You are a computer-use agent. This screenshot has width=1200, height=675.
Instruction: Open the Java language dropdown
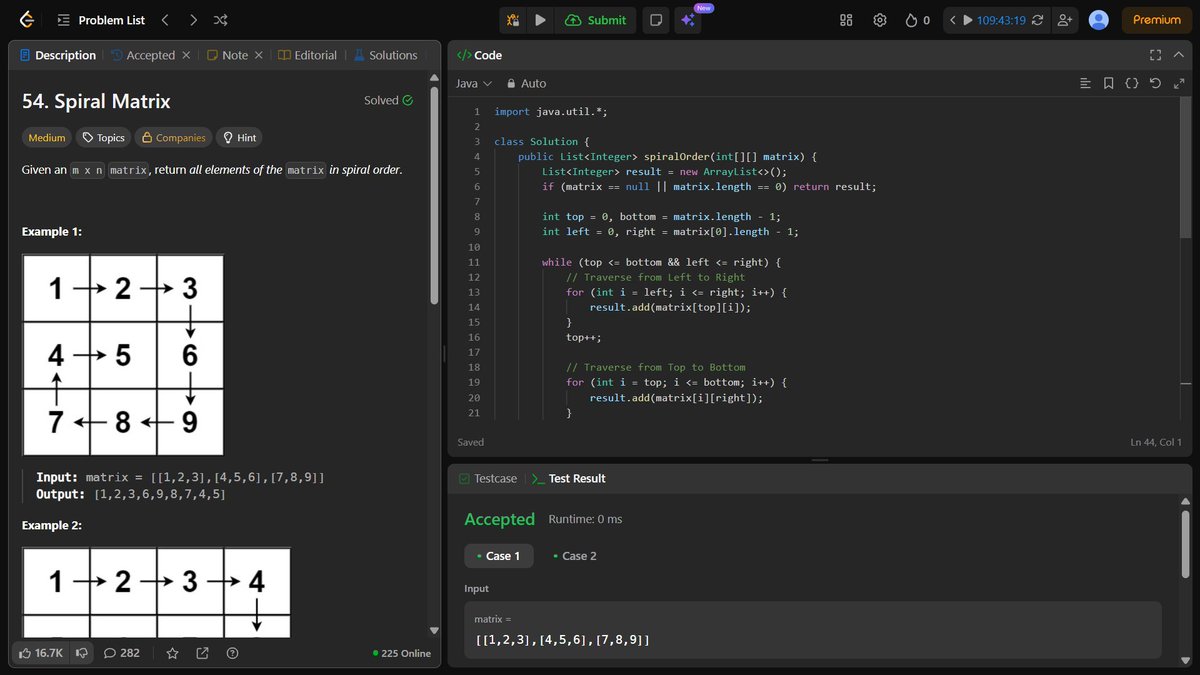(x=474, y=84)
